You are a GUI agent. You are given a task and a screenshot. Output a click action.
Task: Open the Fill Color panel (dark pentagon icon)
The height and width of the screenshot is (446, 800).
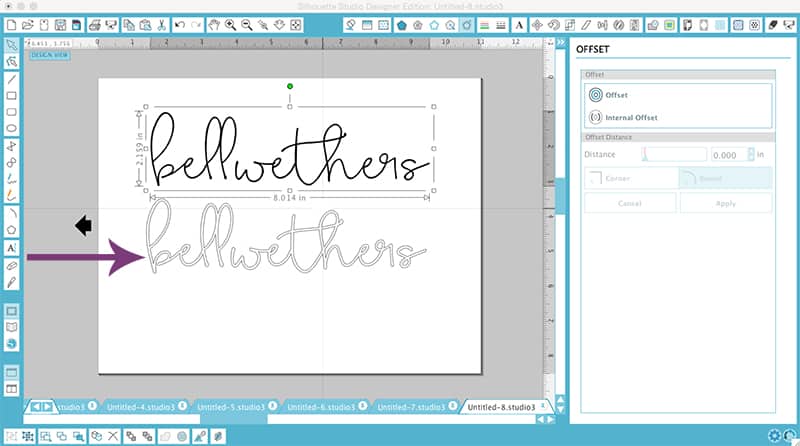pyautogui.click(x=402, y=25)
